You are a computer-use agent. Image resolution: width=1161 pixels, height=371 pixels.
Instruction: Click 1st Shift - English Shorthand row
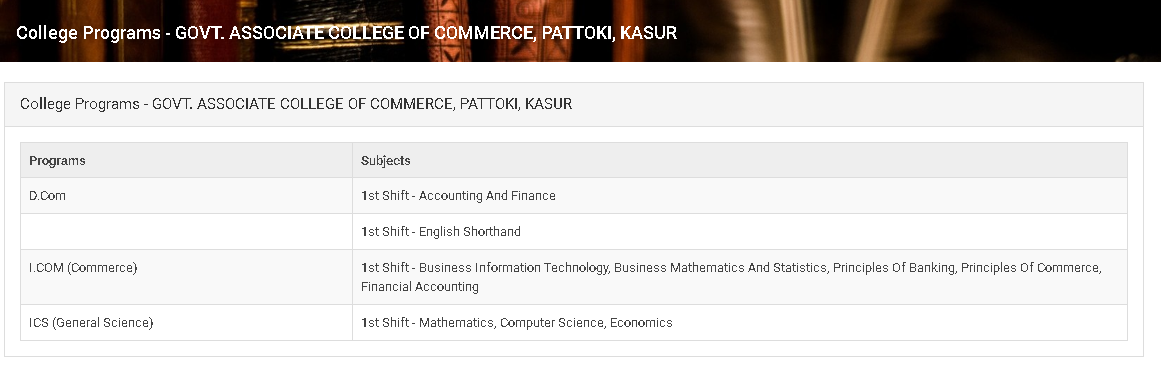point(740,232)
